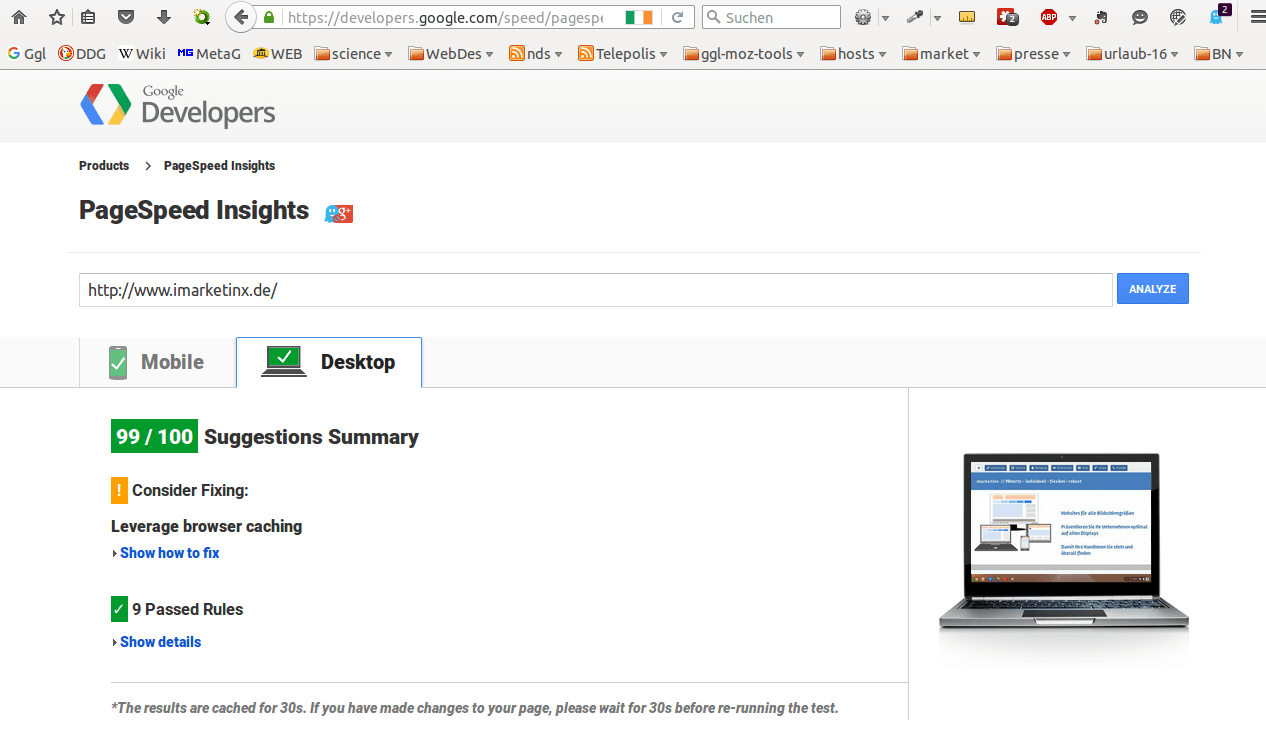The height and width of the screenshot is (743, 1266).
Task: Click the '99 / 100' score badge
Action: click(x=154, y=436)
